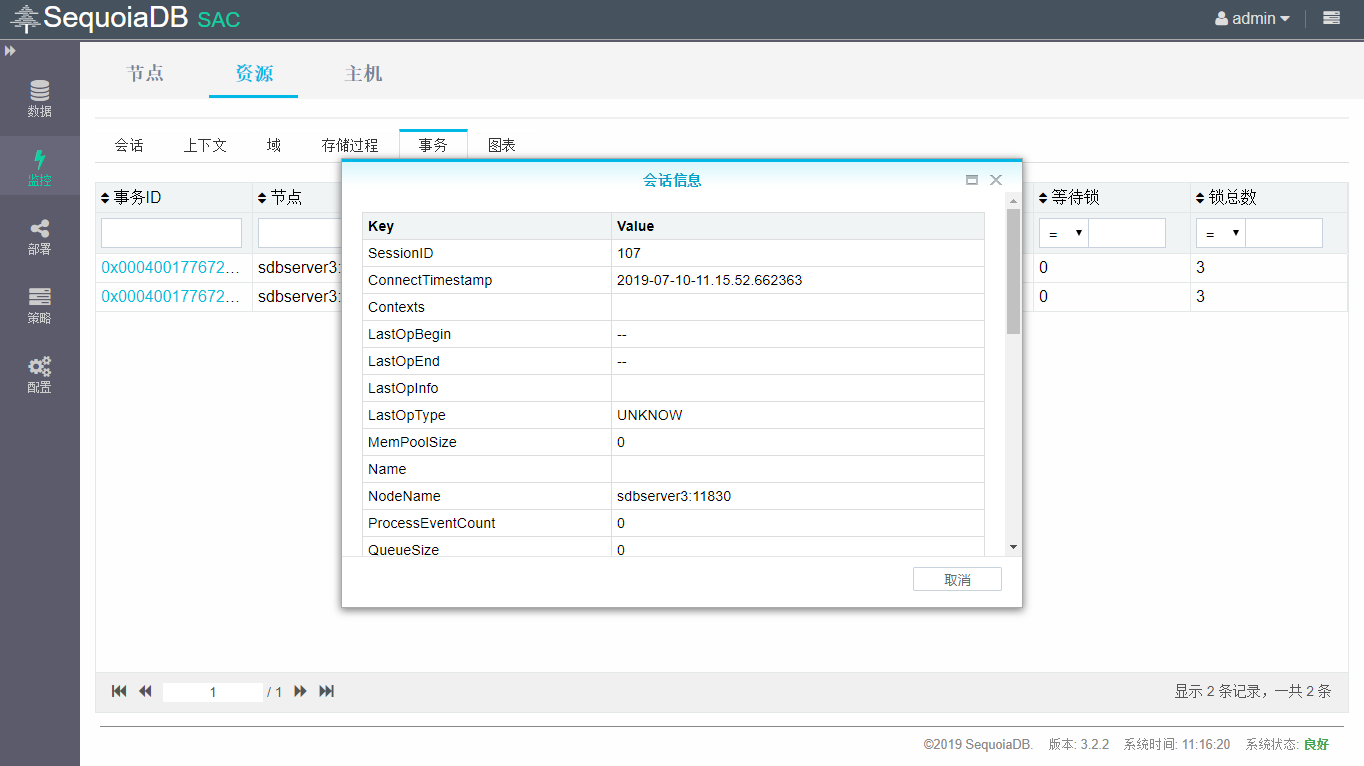Open the 等待锁 filter operator dropdown
This screenshot has width=1364, height=766.
tap(1064, 233)
